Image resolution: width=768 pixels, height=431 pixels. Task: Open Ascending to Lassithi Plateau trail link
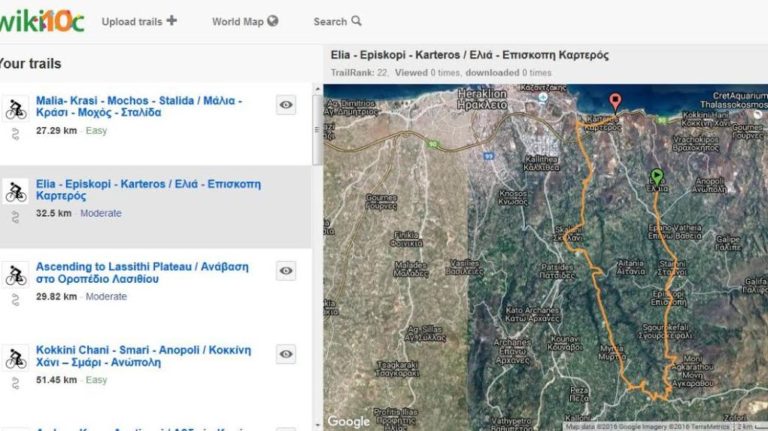pyautogui.click(x=142, y=273)
